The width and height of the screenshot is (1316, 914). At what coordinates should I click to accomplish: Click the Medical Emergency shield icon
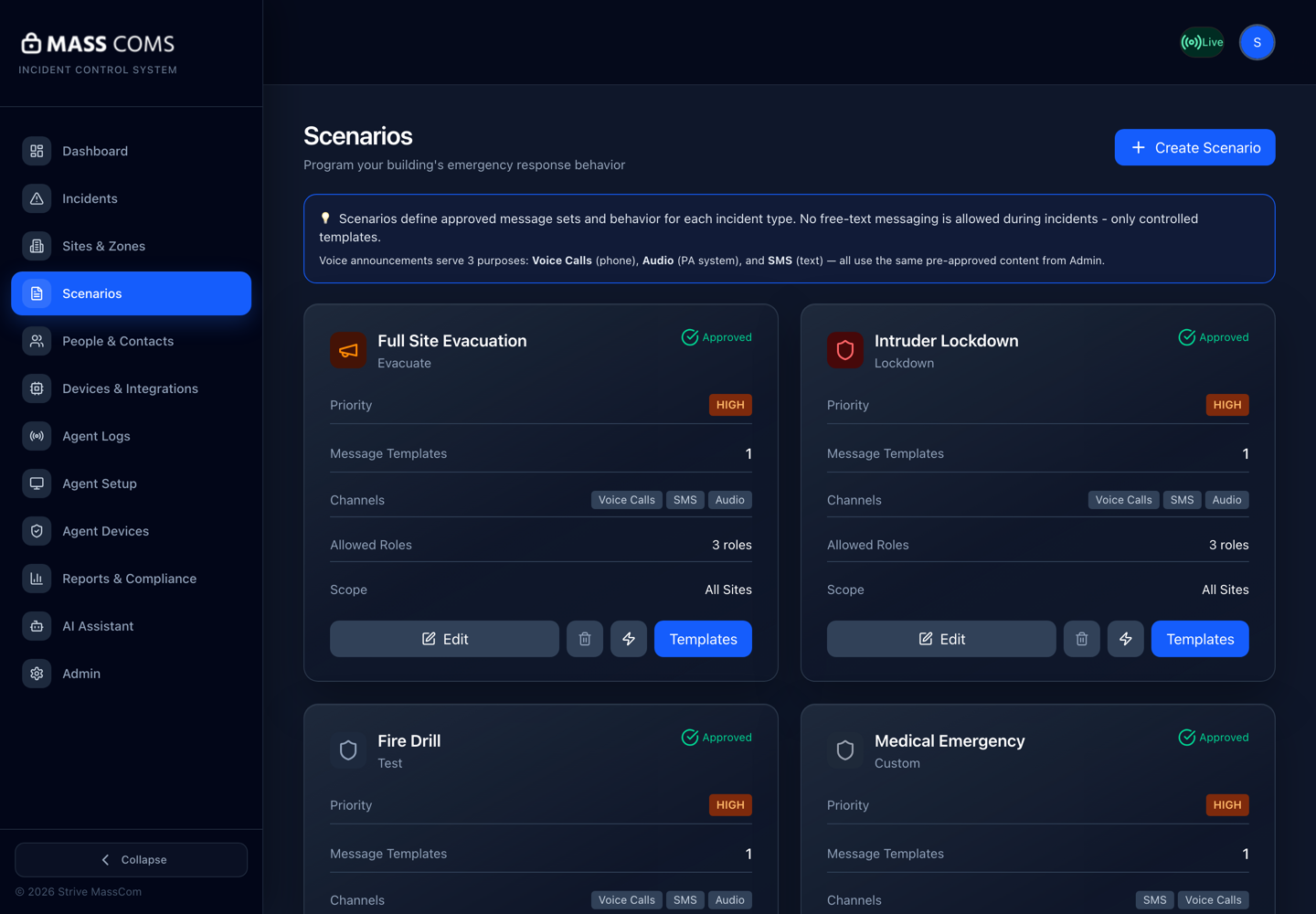845,750
